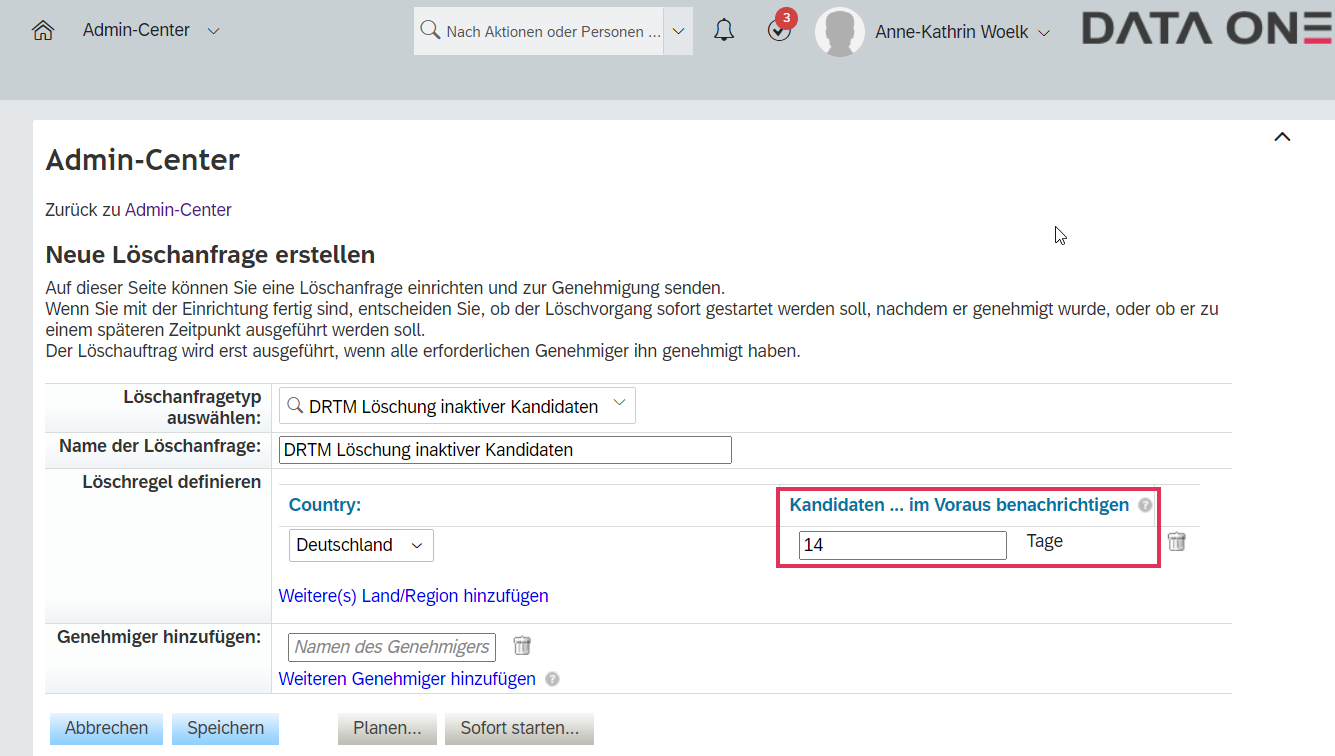Open the notifications bell icon
Viewport: 1335px width, 756px height.
coord(724,31)
